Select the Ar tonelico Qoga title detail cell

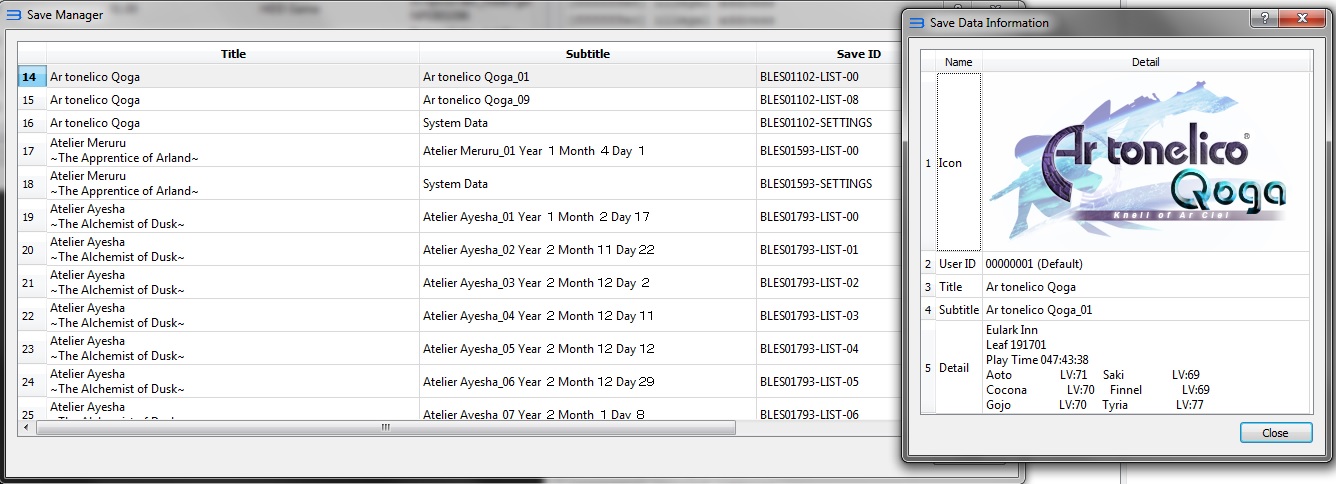(x=1146, y=287)
